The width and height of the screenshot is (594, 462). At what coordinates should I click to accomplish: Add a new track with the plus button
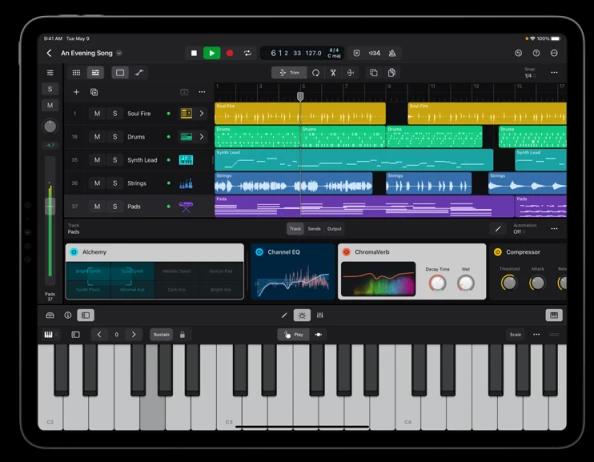tap(76, 92)
